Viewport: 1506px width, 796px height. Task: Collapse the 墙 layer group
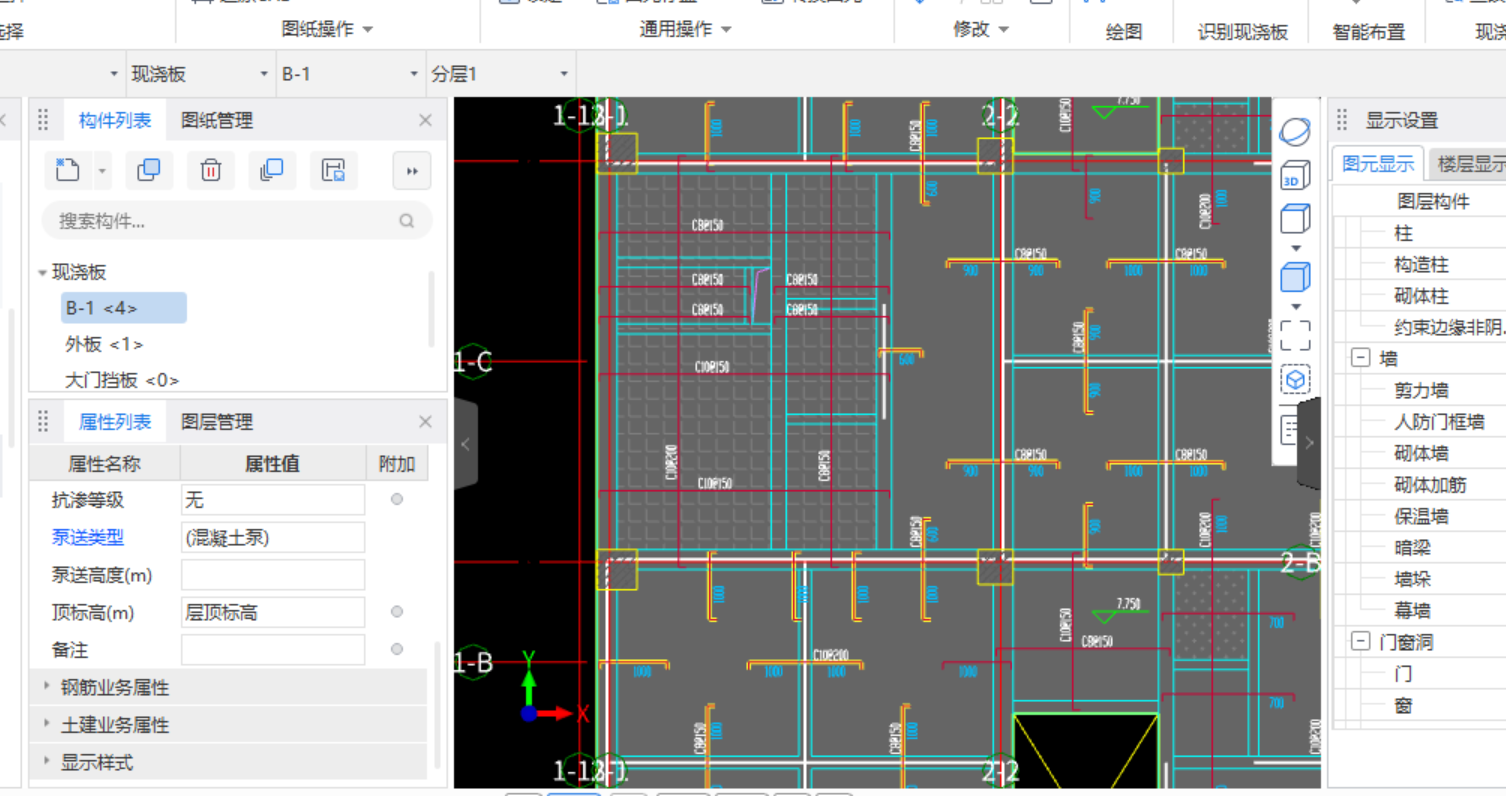pyautogui.click(x=1360, y=358)
